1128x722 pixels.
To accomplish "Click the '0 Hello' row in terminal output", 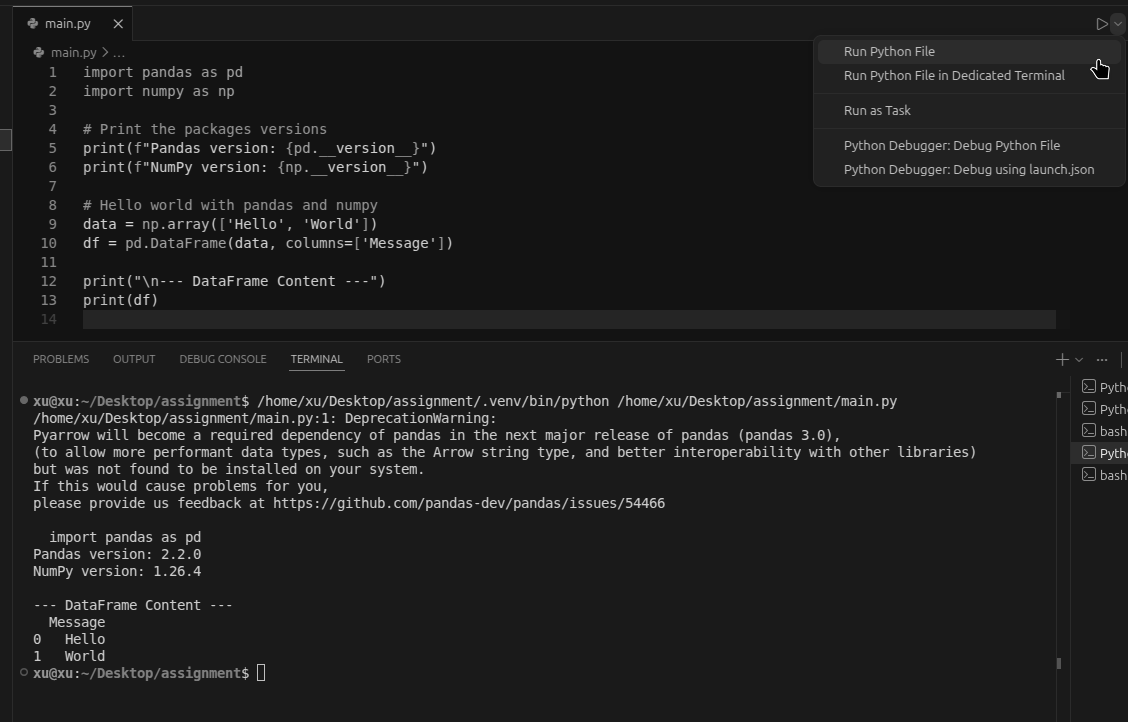I will 69,639.
